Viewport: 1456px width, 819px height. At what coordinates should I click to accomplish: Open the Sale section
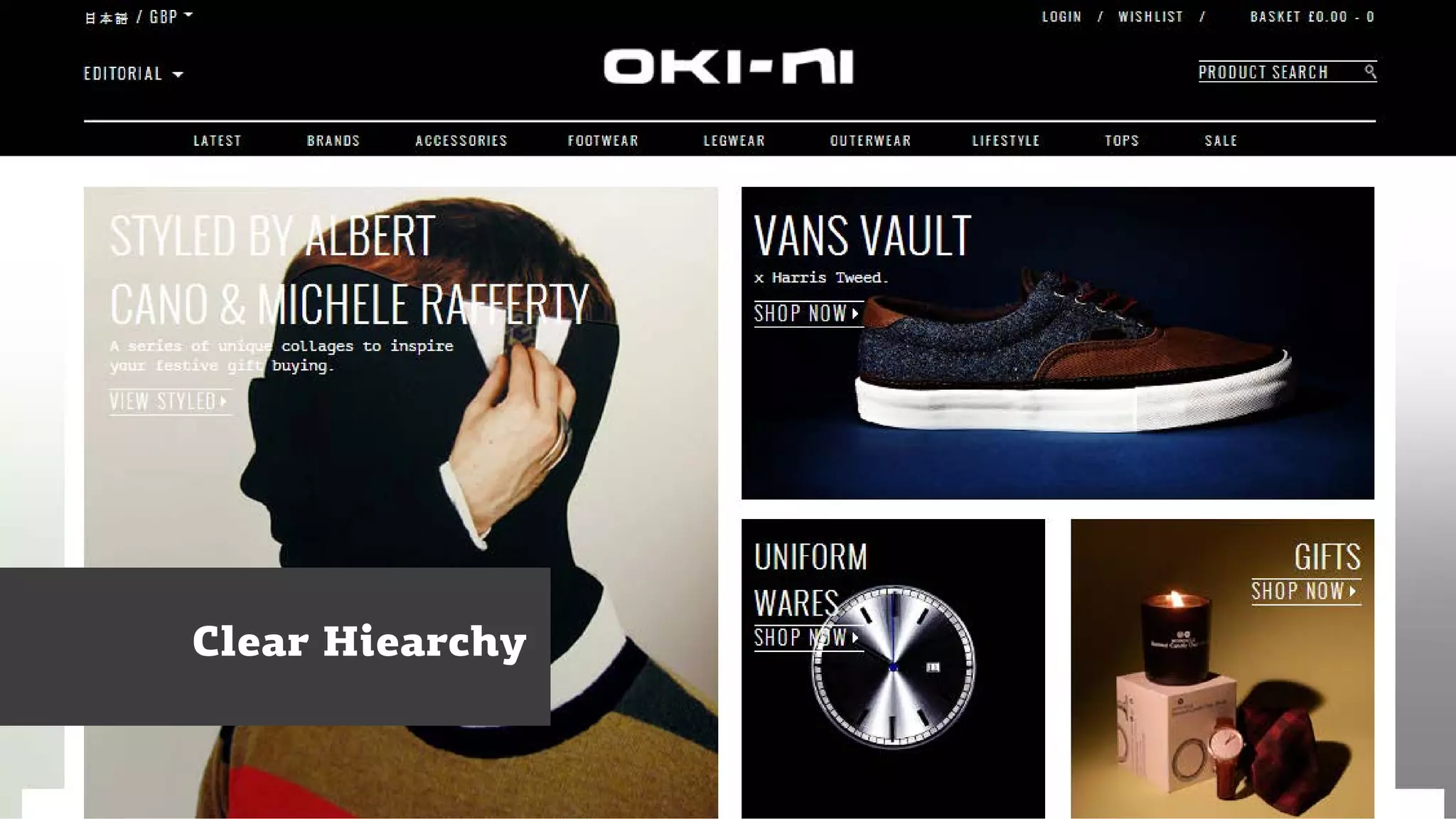point(1221,141)
